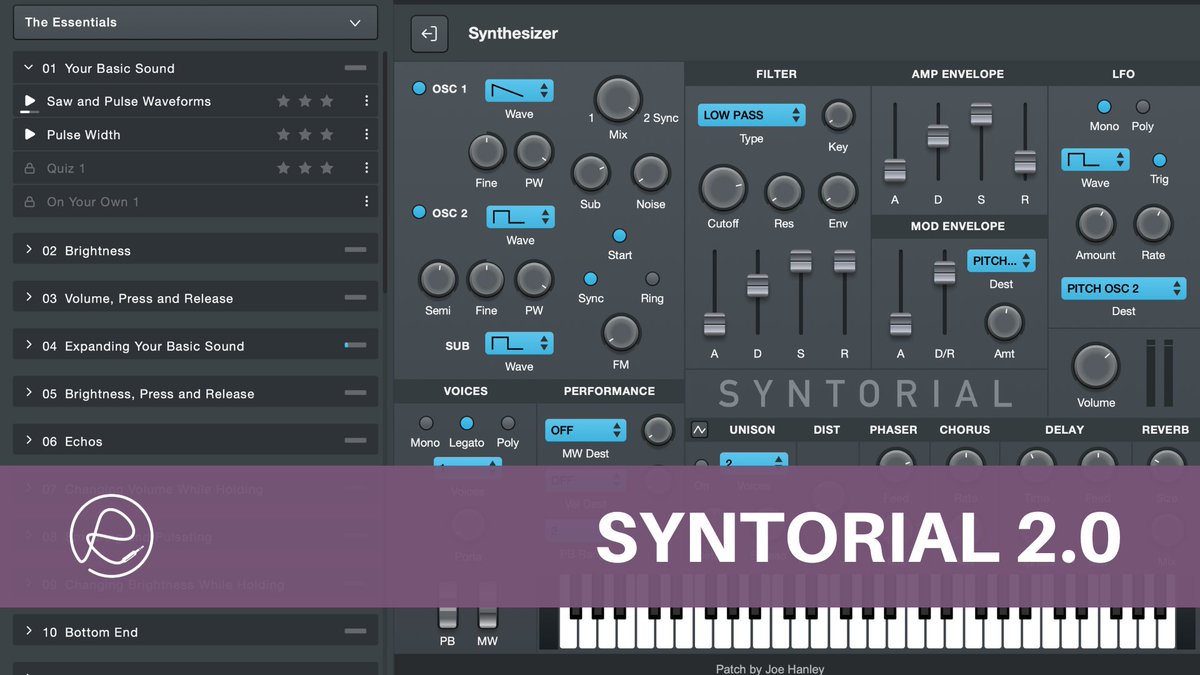Click the PB pitch bend wheel
Image resolution: width=1200 pixels, height=675 pixels.
pos(447,605)
